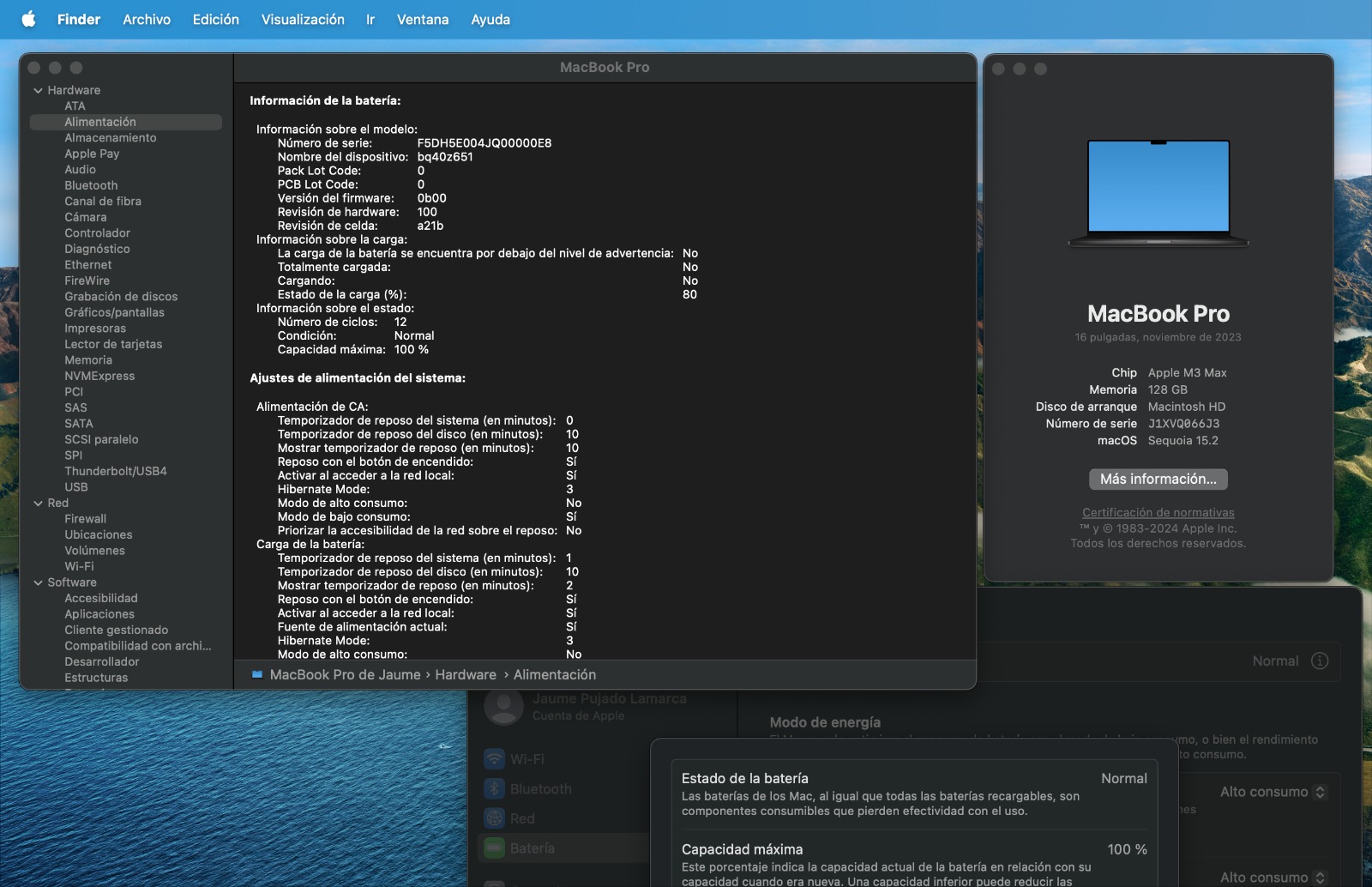Open the Ventana menu
Viewport: 1372px width, 887px height.
[x=423, y=19]
